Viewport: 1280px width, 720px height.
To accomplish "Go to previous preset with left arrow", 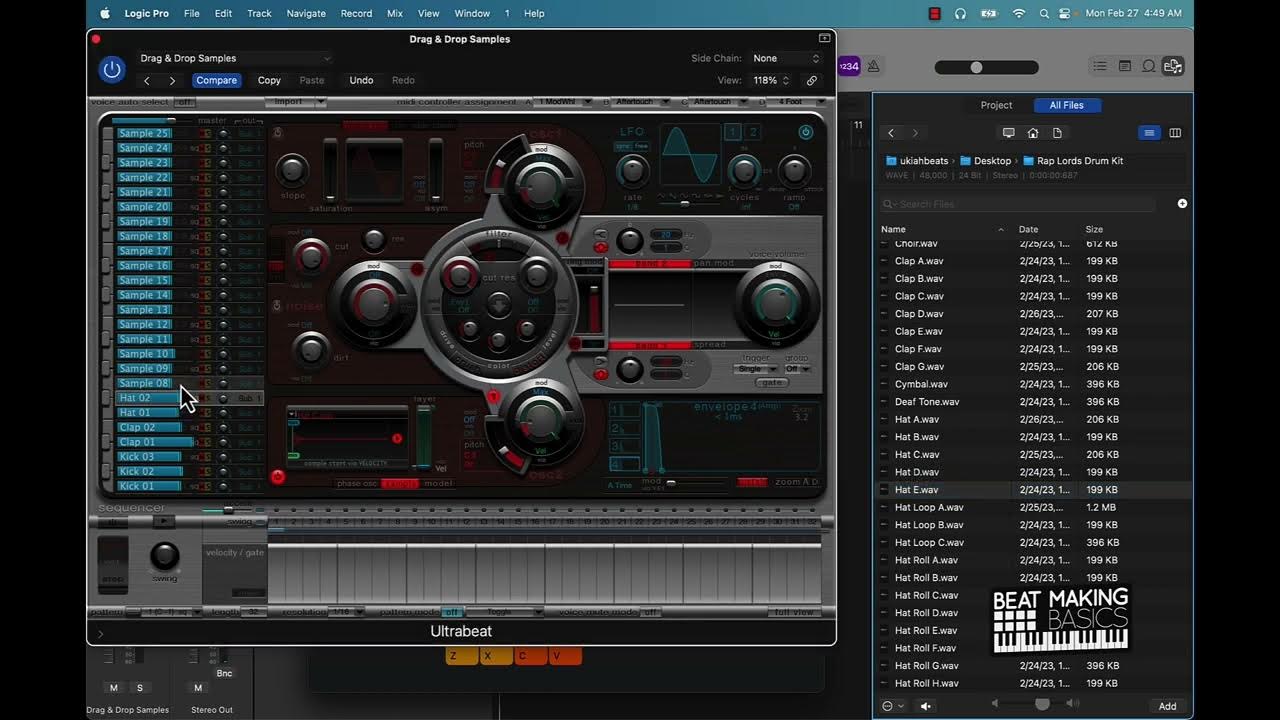I will [147, 81].
